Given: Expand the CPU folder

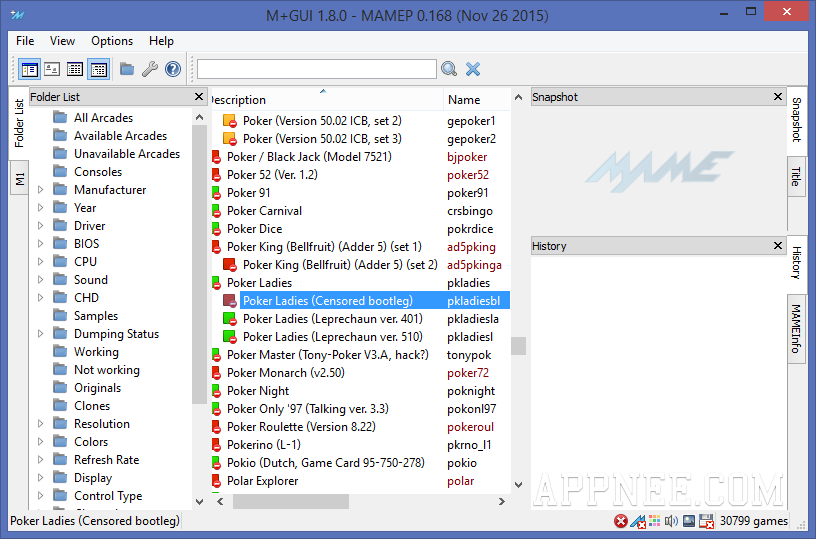Looking at the screenshot, I should pyautogui.click(x=40, y=262).
